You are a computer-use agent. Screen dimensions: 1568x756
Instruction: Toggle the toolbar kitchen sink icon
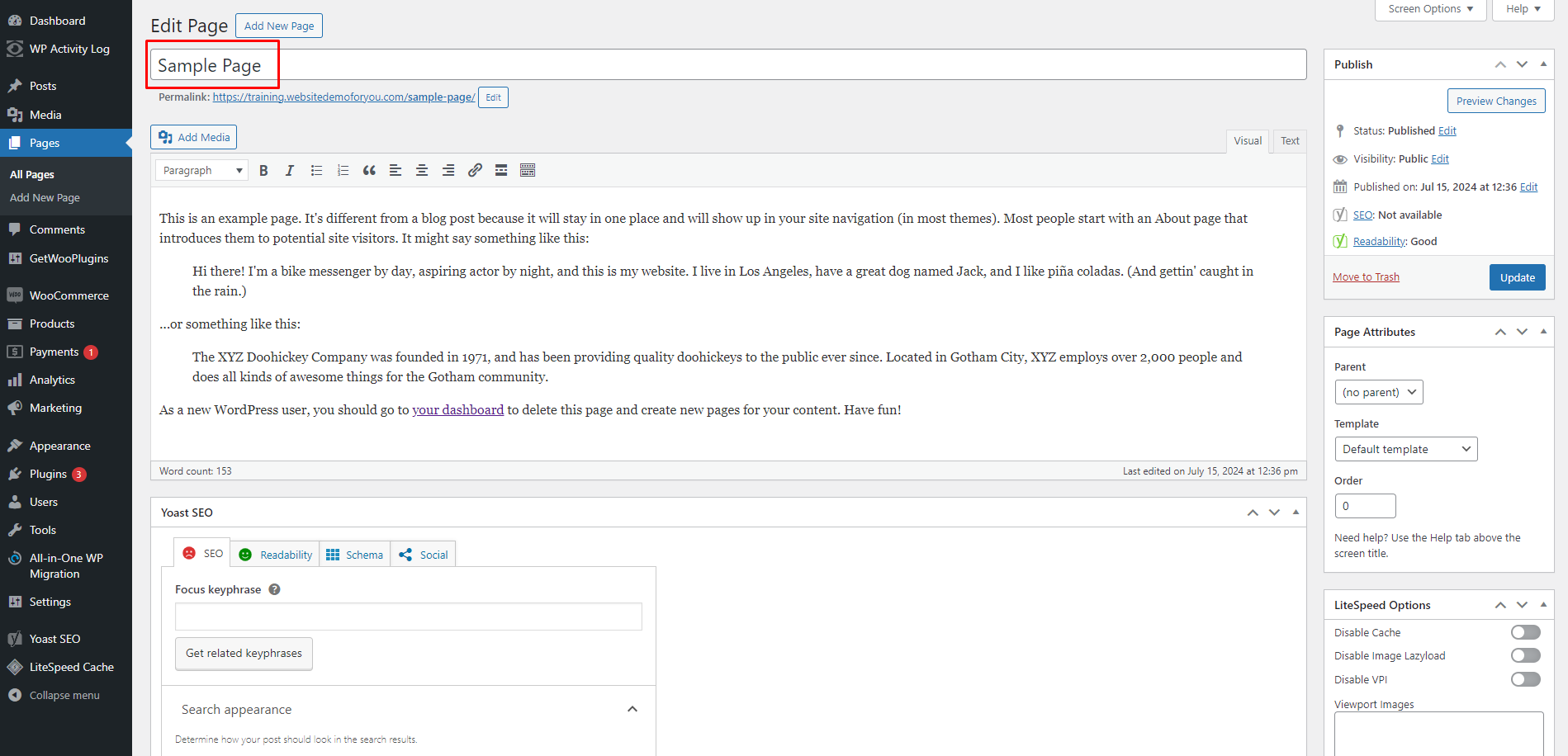click(x=528, y=170)
